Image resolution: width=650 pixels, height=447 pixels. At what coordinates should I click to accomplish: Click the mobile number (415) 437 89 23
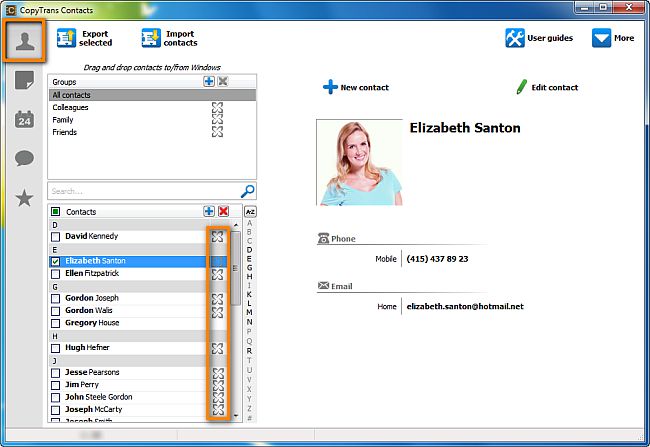pos(437,259)
